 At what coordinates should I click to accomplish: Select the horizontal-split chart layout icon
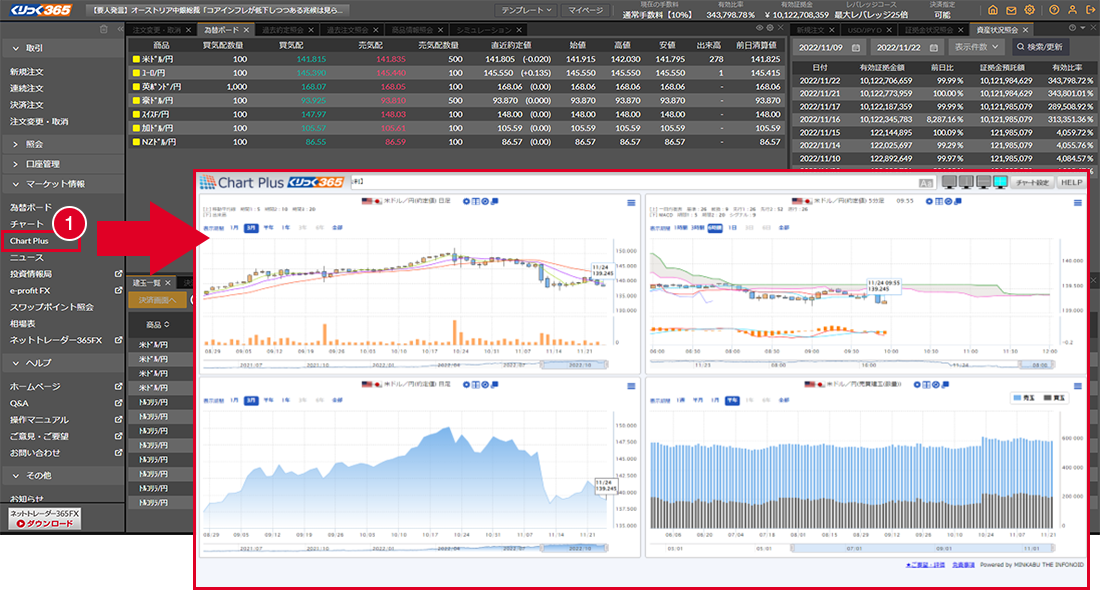click(984, 182)
